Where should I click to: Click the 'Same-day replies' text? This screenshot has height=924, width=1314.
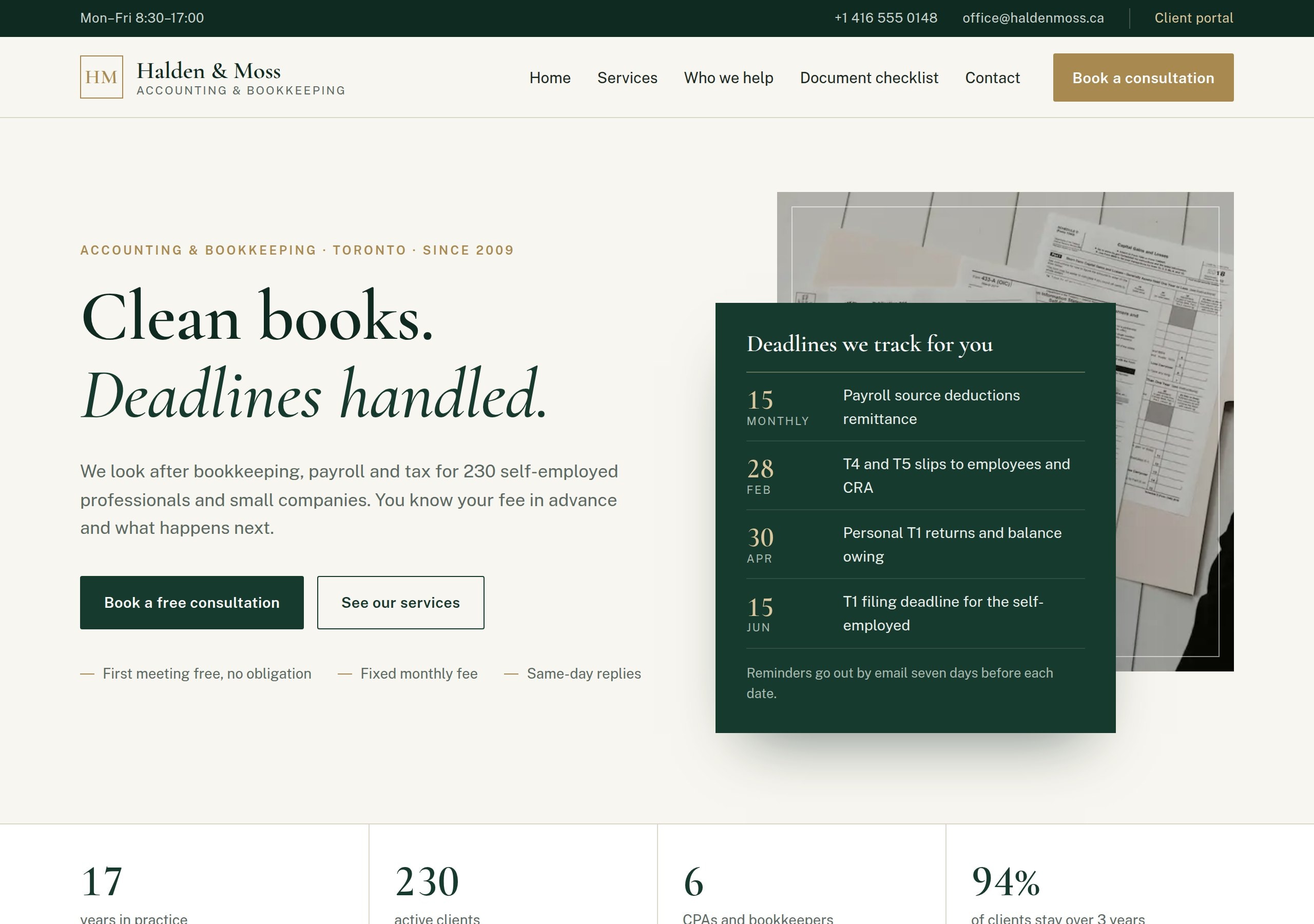click(584, 674)
